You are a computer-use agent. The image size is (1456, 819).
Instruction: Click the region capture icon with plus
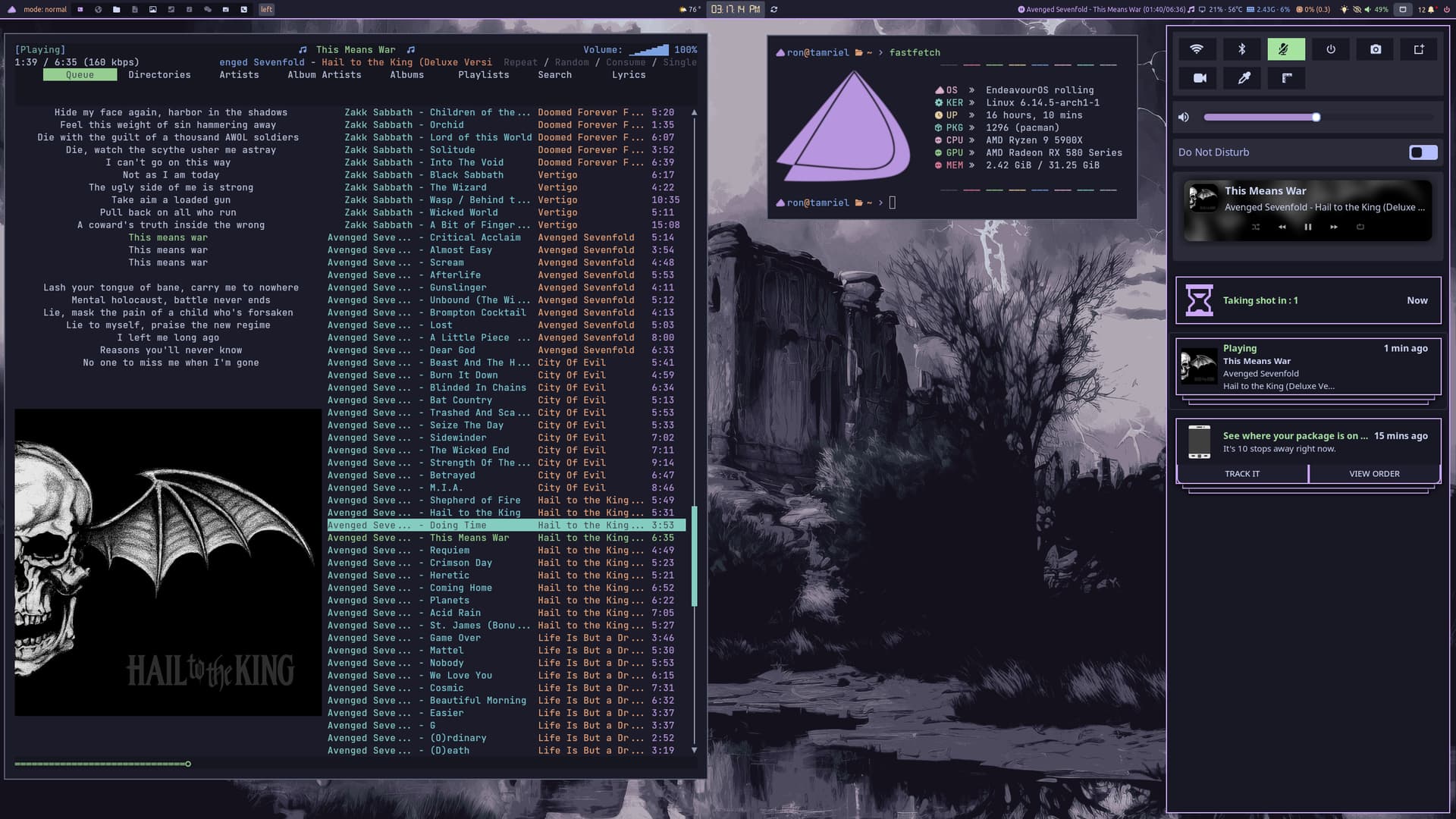[x=1419, y=49]
